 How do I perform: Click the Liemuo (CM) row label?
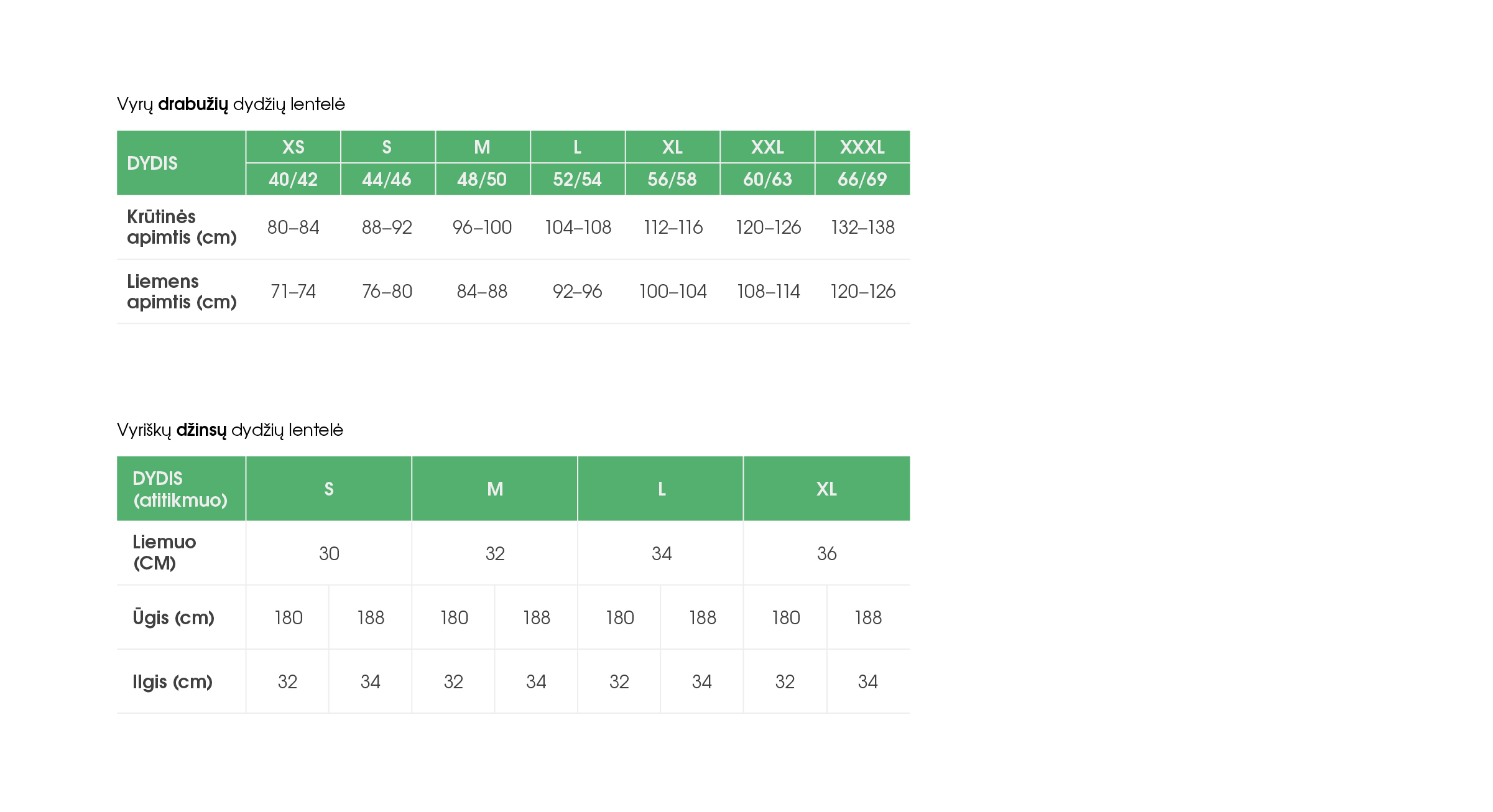tap(164, 552)
